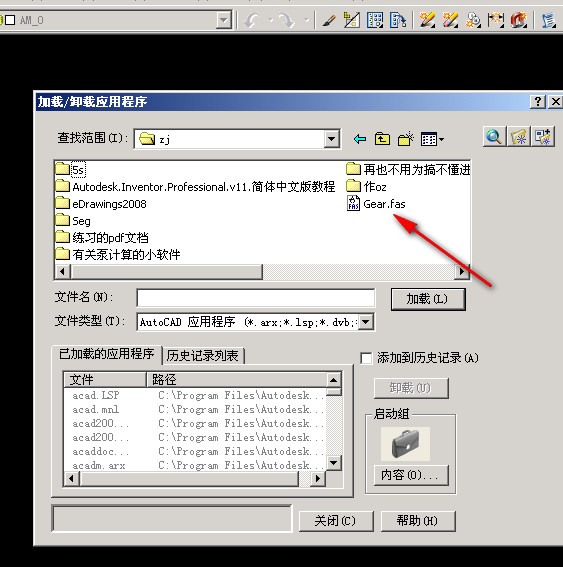Open the Redo history dropdown arrow
Viewport: 563px width, 567px height.
point(306,20)
